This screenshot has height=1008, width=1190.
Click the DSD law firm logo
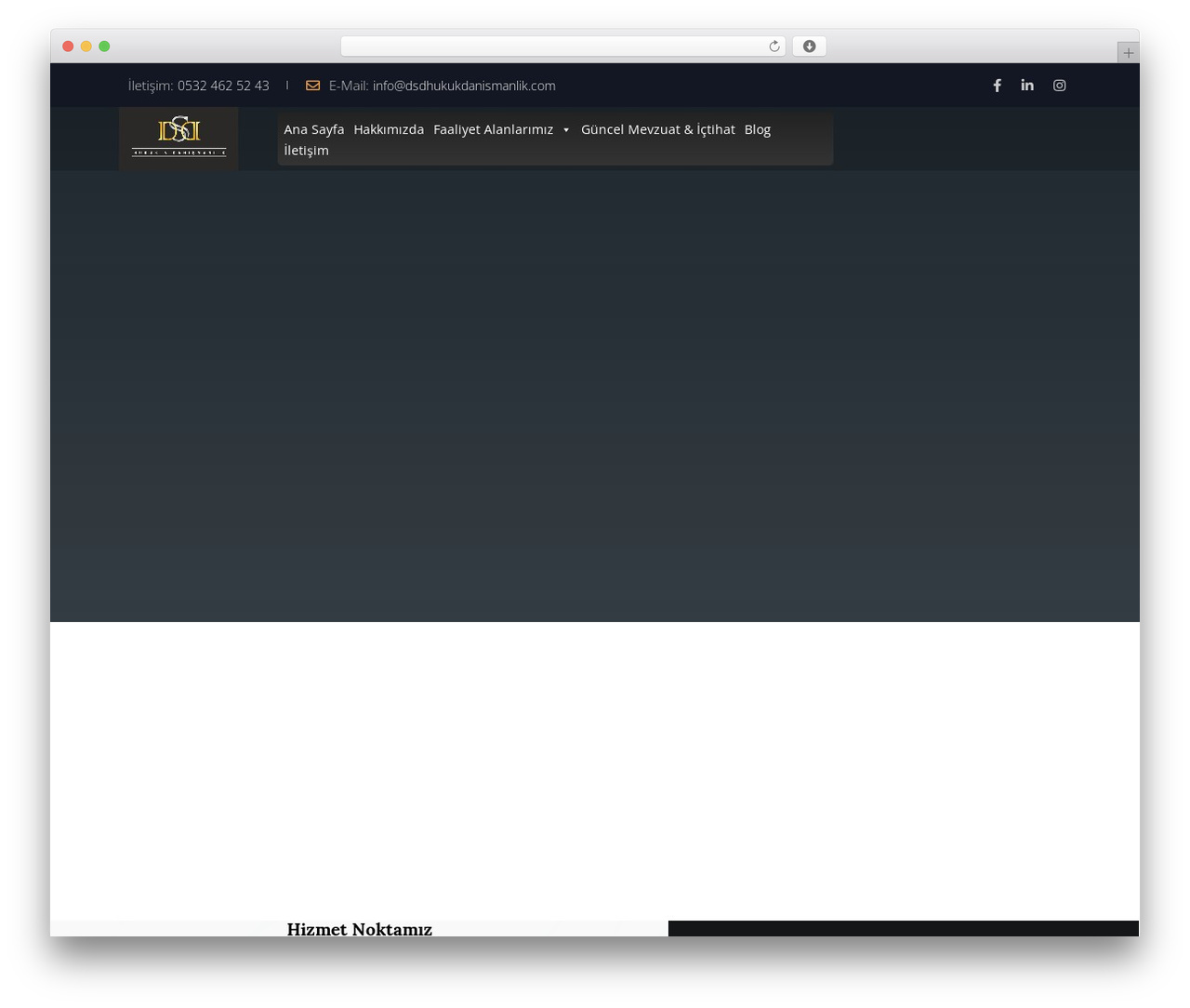tap(178, 138)
